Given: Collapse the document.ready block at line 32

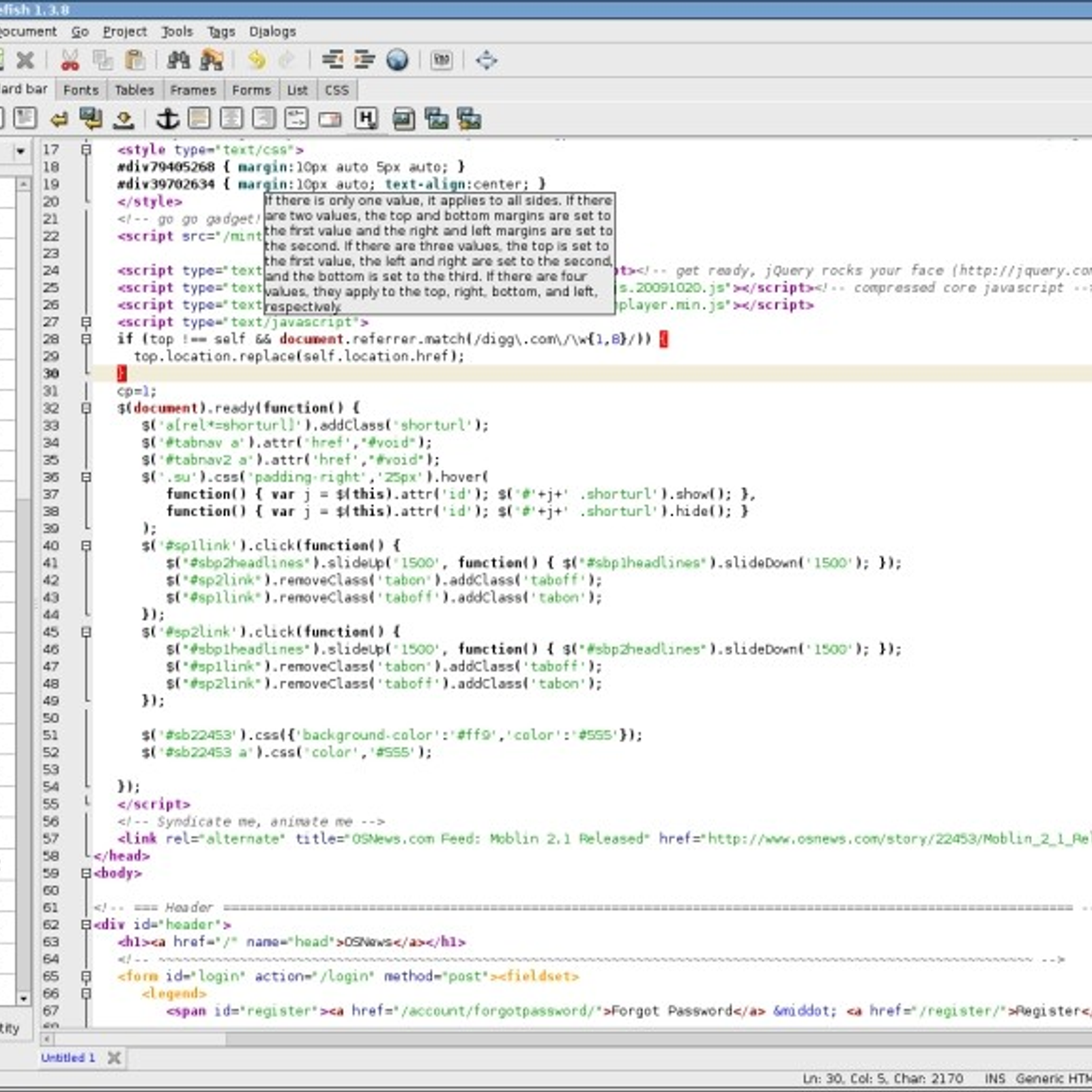Looking at the screenshot, I should click(86, 407).
